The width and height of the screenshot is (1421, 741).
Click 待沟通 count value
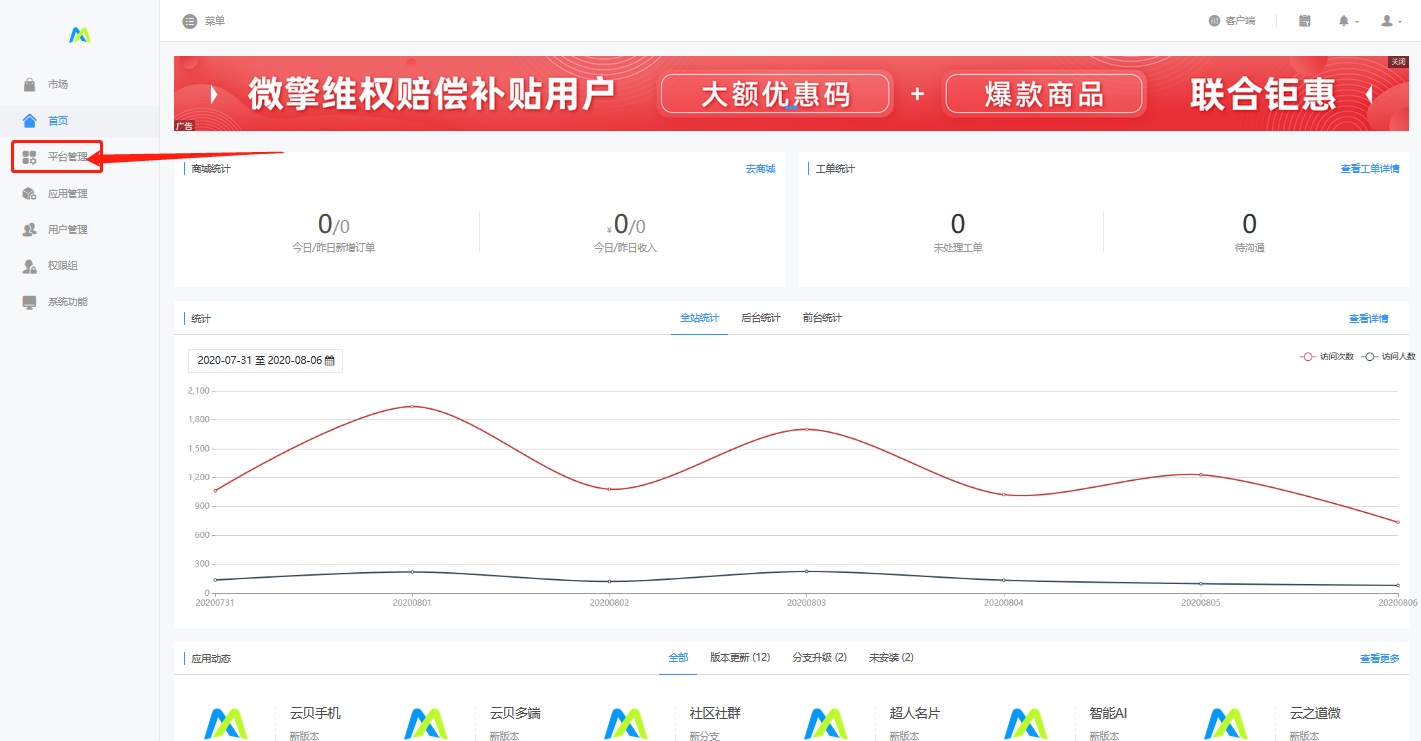(x=1249, y=224)
